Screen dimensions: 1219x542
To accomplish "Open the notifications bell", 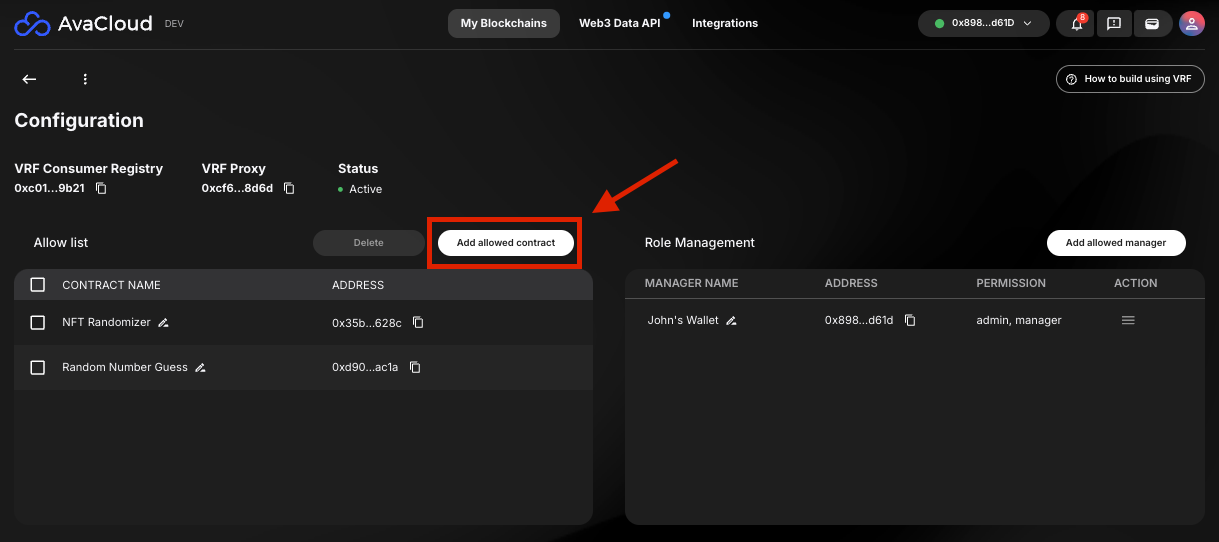I will coord(1077,24).
